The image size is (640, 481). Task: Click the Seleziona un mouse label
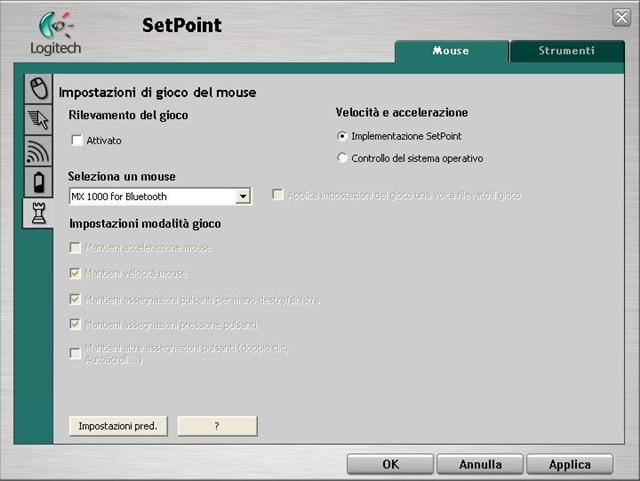click(122, 176)
